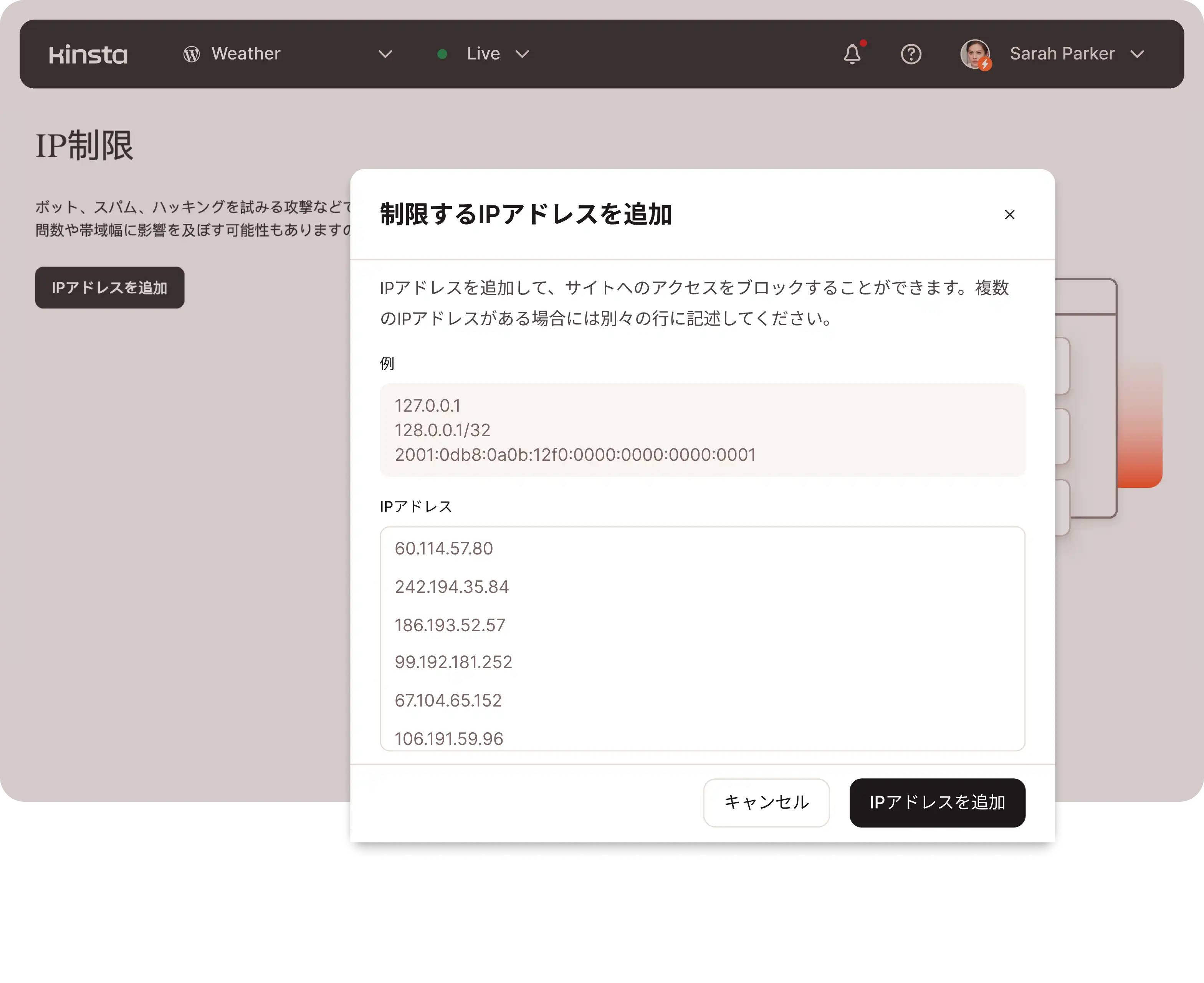The width and height of the screenshot is (1204, 983).
Task: Click the Sarah Parker user name
Action: (x=1062, y=54)
